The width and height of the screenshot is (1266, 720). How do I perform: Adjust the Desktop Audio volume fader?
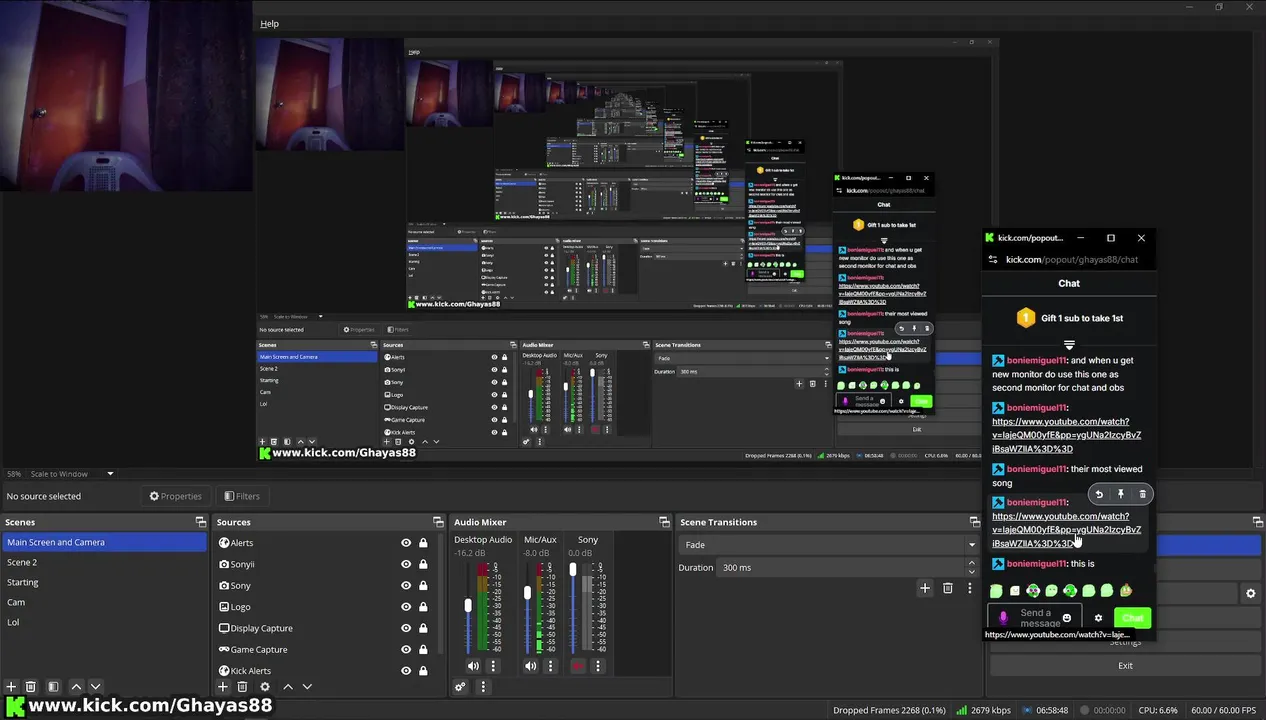point(467,606)
